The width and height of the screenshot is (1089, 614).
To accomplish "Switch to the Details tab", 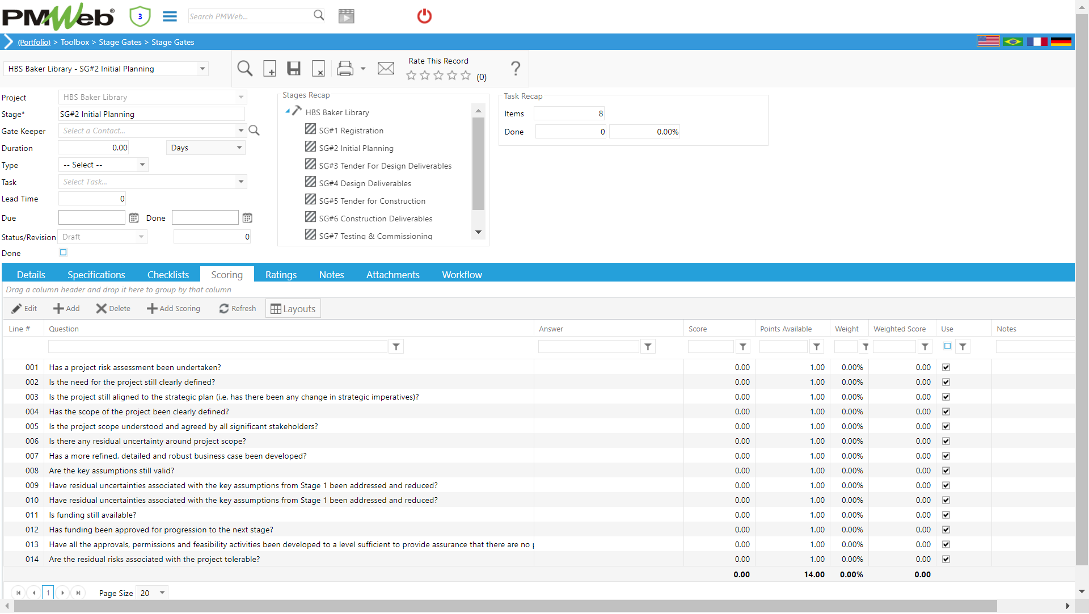I will tap(31, 274).
